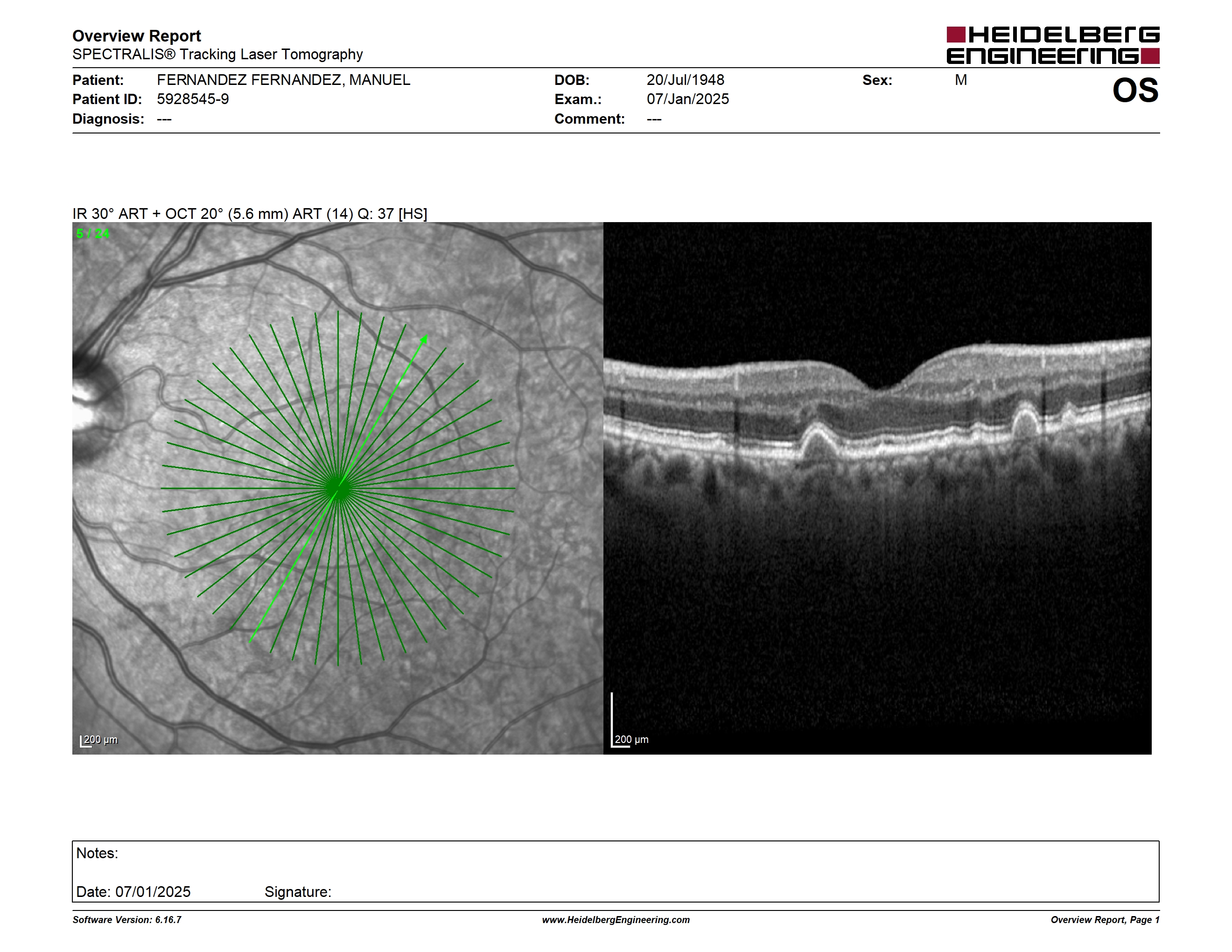Image resolution: width=1232 pixels, height=952 pixels.
Task: Click the OCT B-scan cross-section image
Action: click(x=877, y=489)
